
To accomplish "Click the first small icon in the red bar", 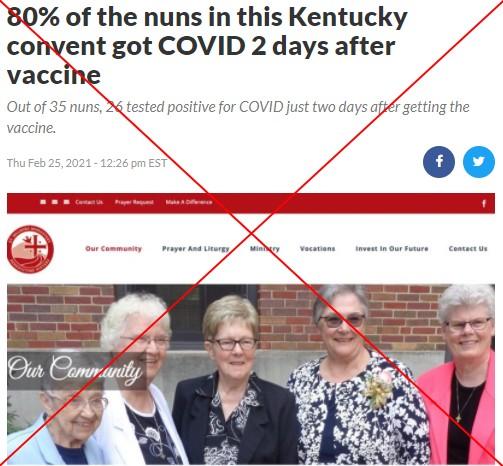I will click(43, 202).
